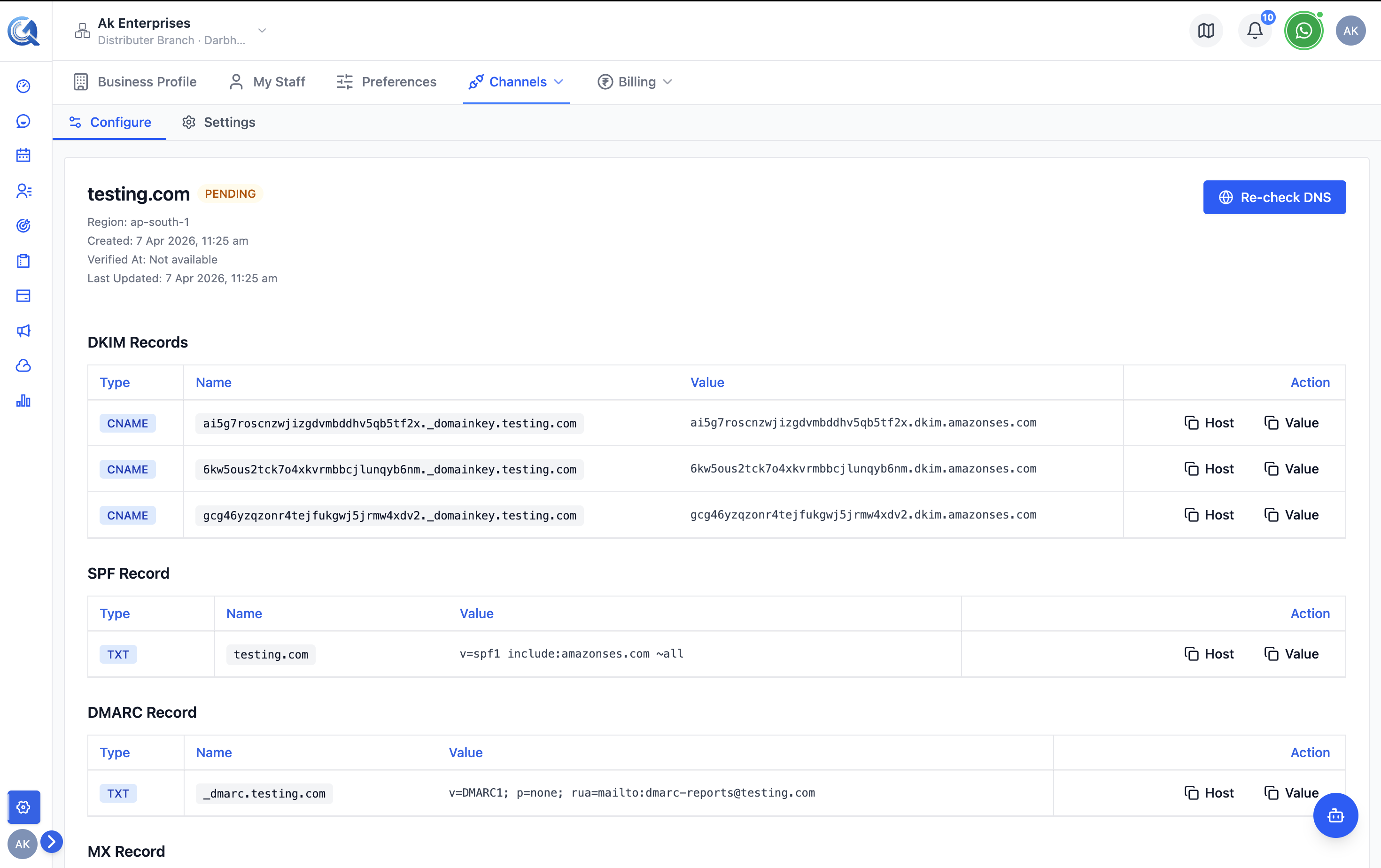Copy Value for the 6kw5ous2tck DKIM record
This screenshot has width=1381, height=868.
pos(1291,469)
